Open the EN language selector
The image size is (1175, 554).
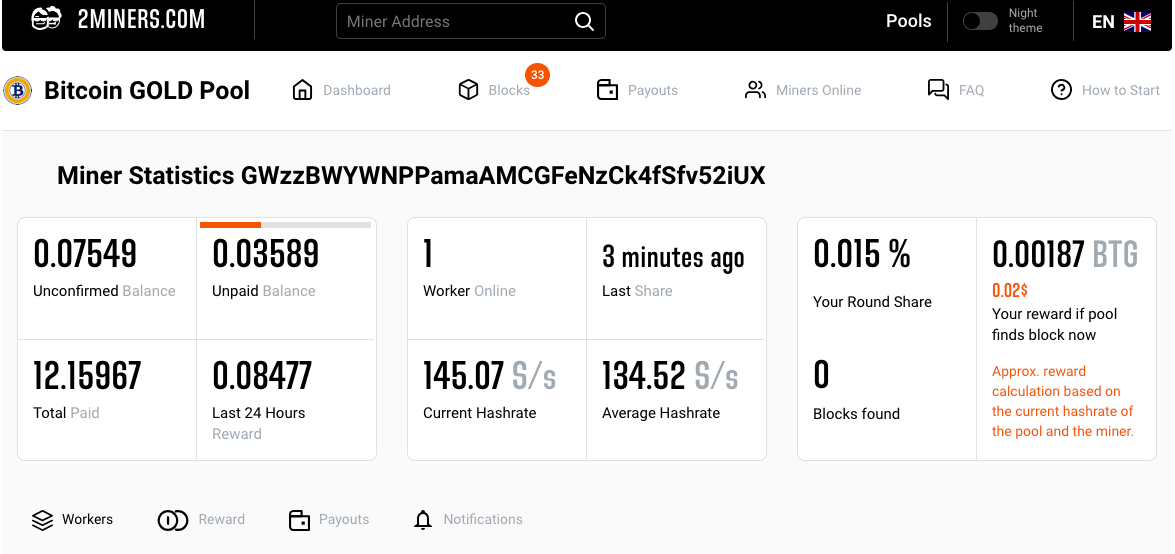point(1121,22)
